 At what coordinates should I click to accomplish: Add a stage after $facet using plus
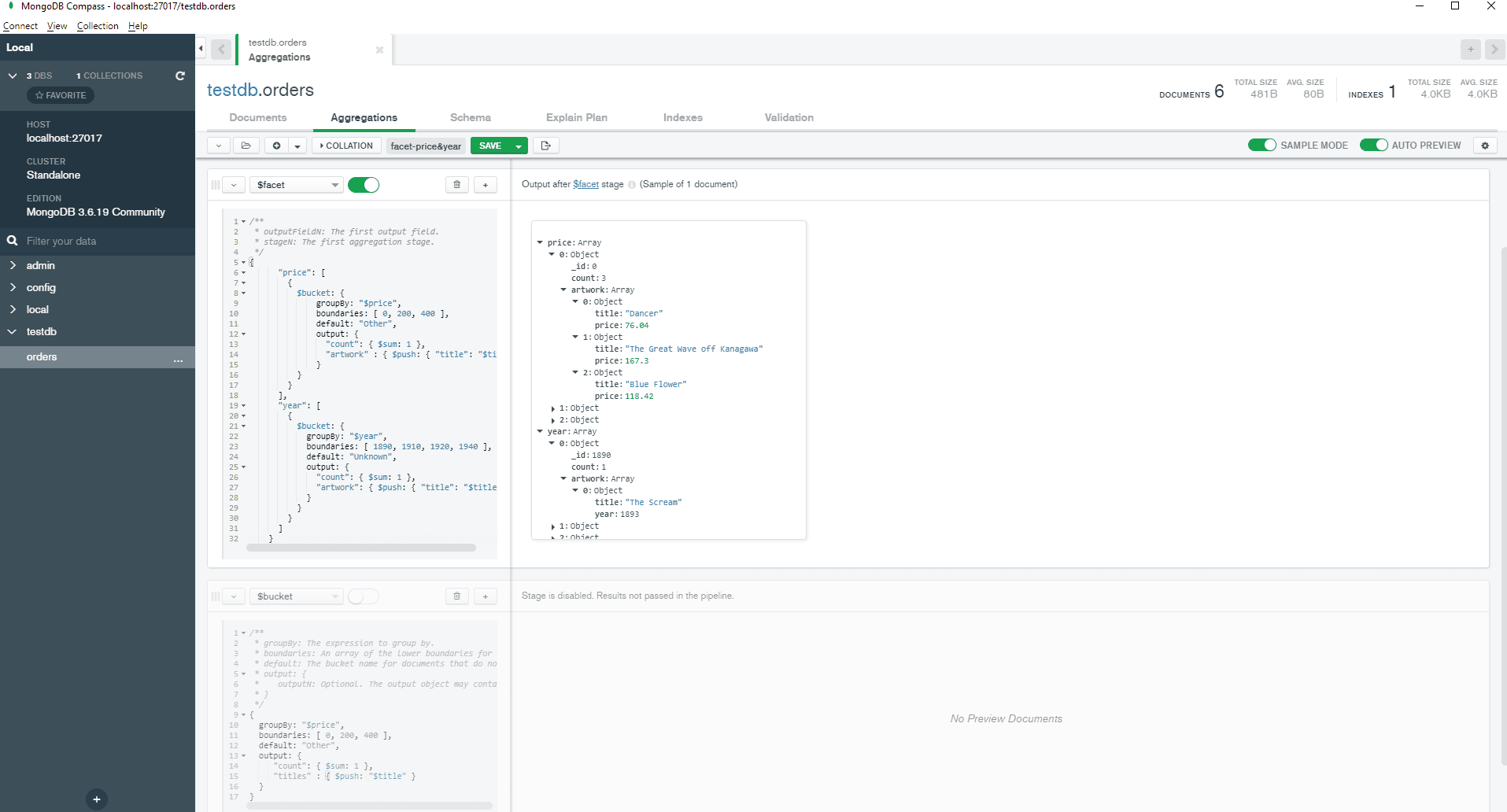(x=486, y=185)
